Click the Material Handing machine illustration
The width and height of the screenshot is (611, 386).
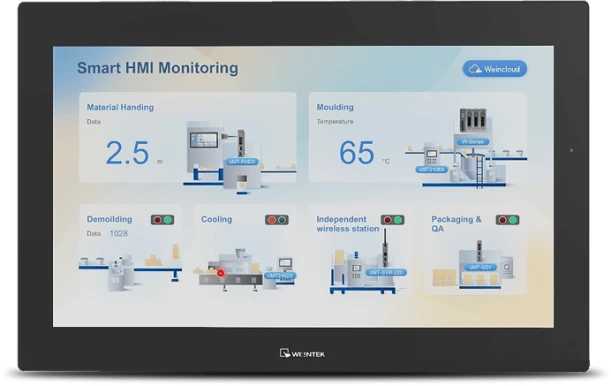point(240,158)
